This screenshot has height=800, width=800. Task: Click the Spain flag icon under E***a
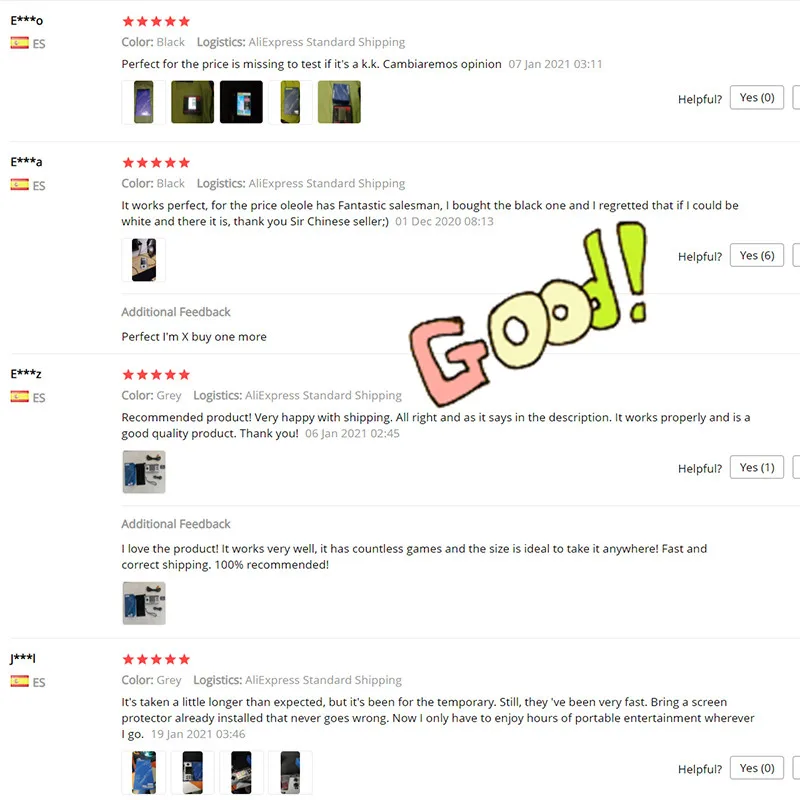(x=19, y=184)
